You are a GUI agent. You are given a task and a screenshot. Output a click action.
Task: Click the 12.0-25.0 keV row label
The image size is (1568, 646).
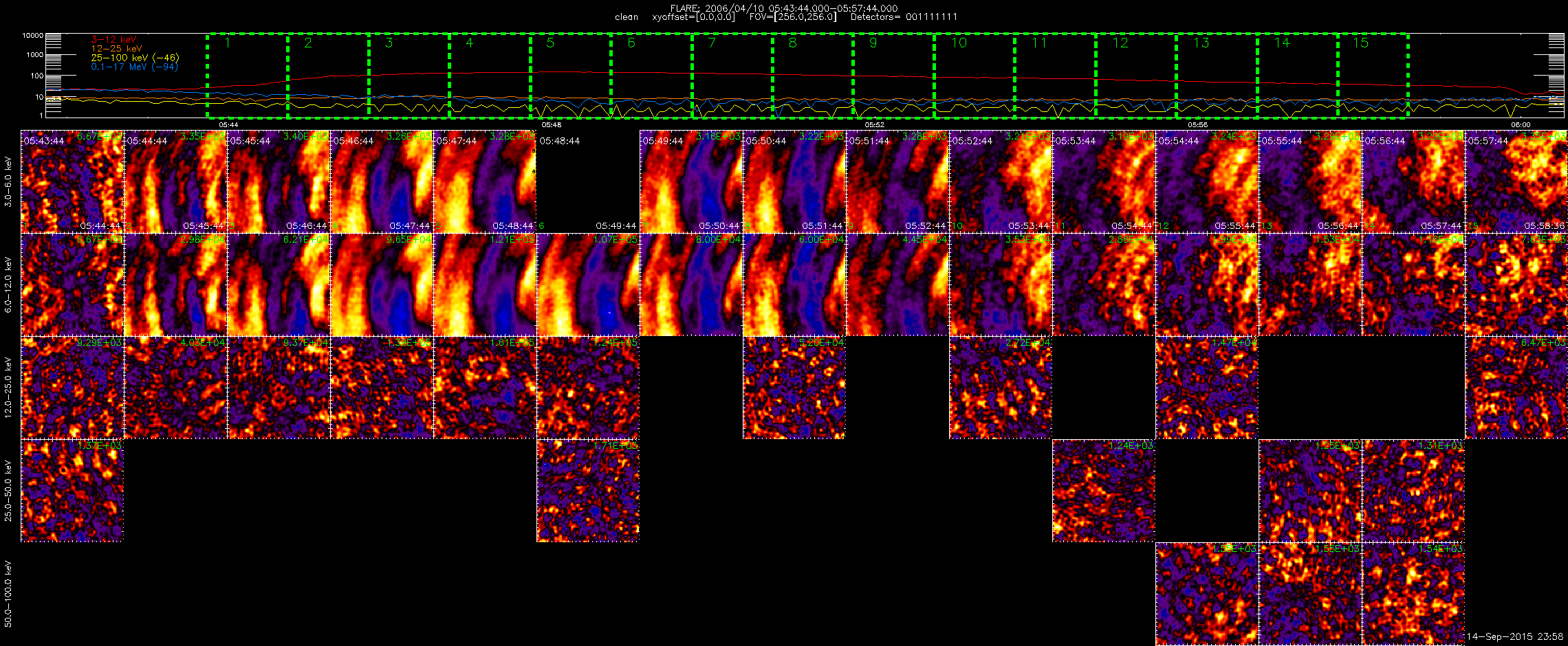(8, 388)
